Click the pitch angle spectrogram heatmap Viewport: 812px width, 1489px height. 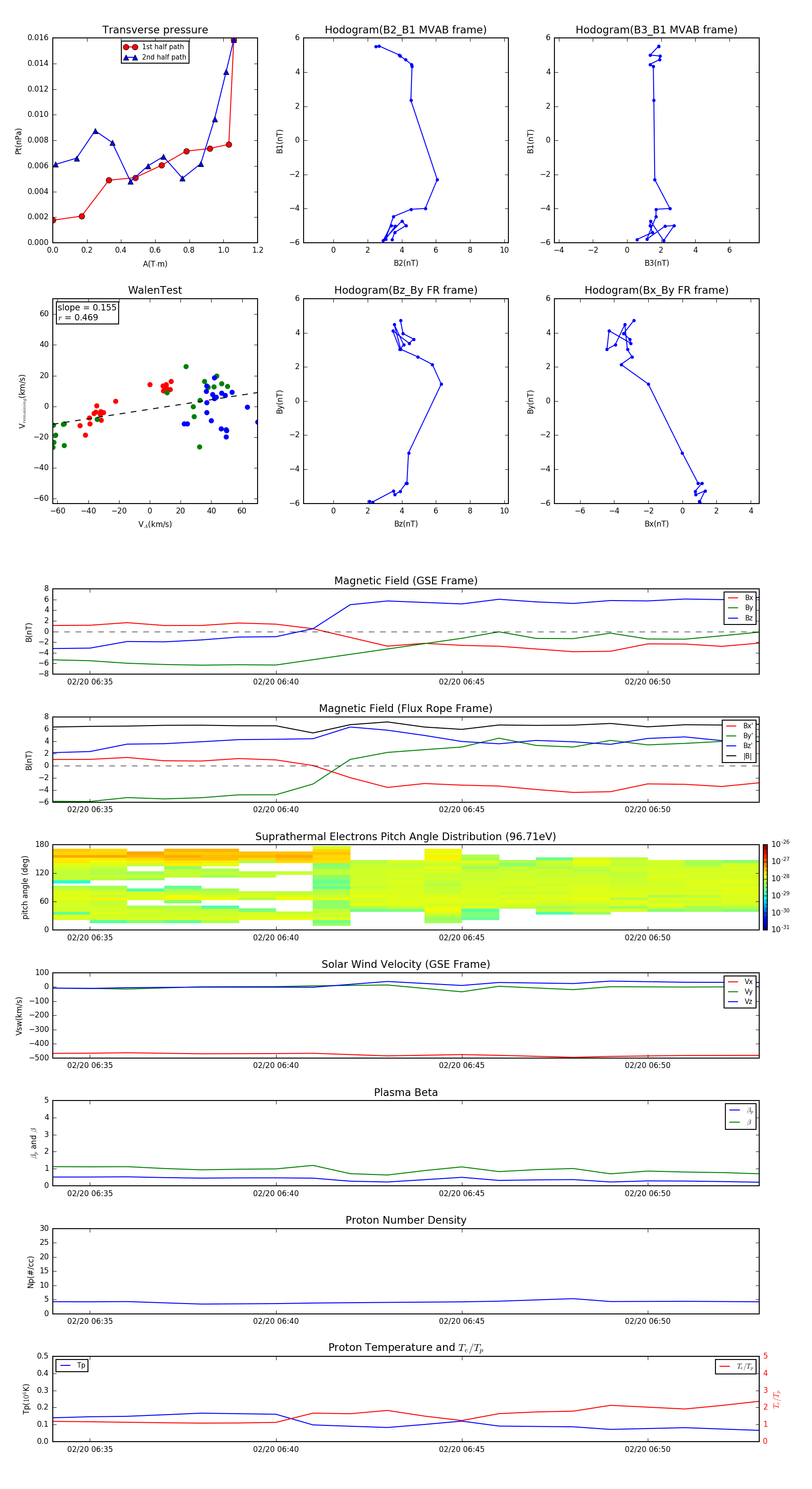[x=406, y=887]
